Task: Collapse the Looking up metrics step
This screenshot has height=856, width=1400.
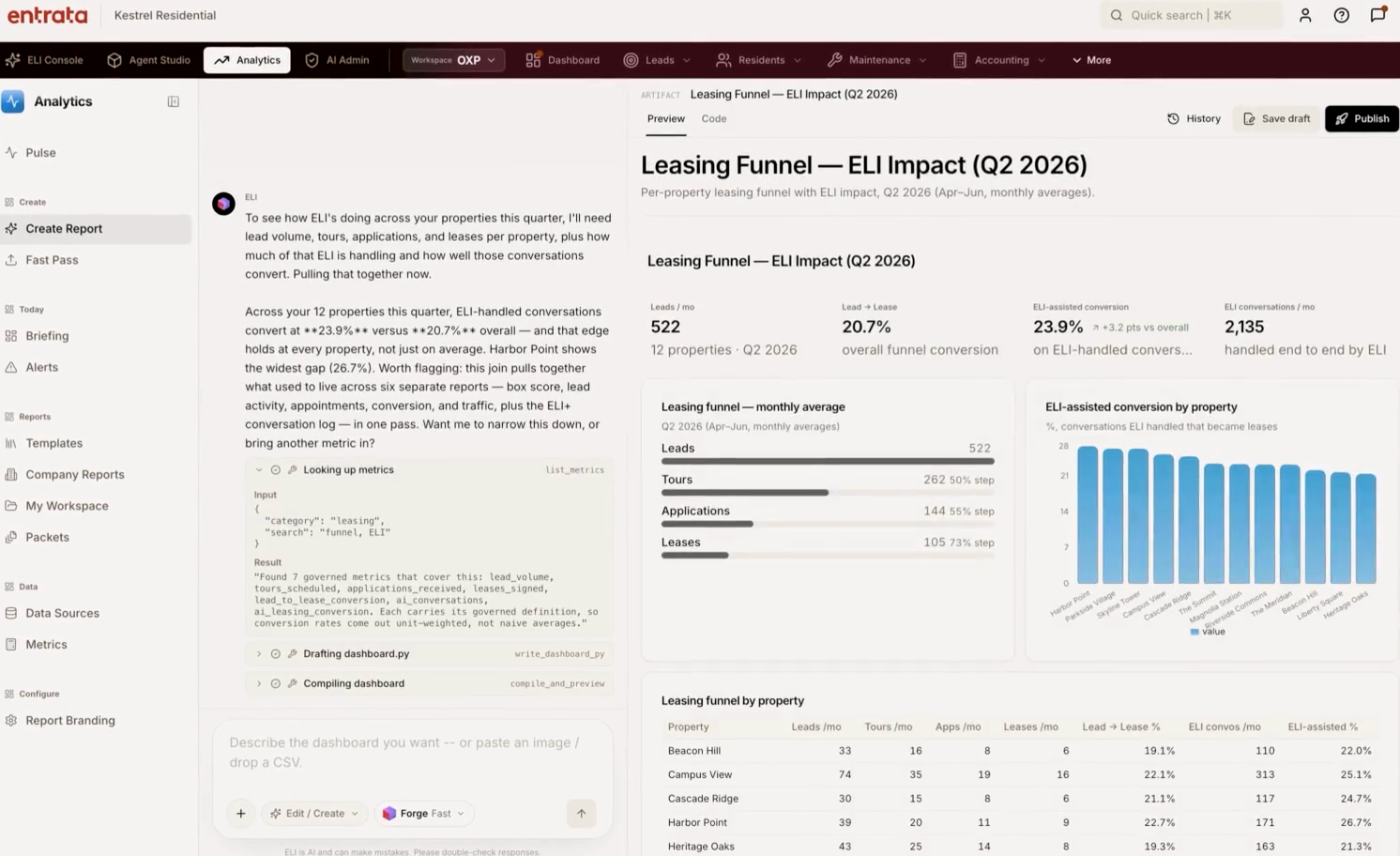Action: click(x=259, y=470)
